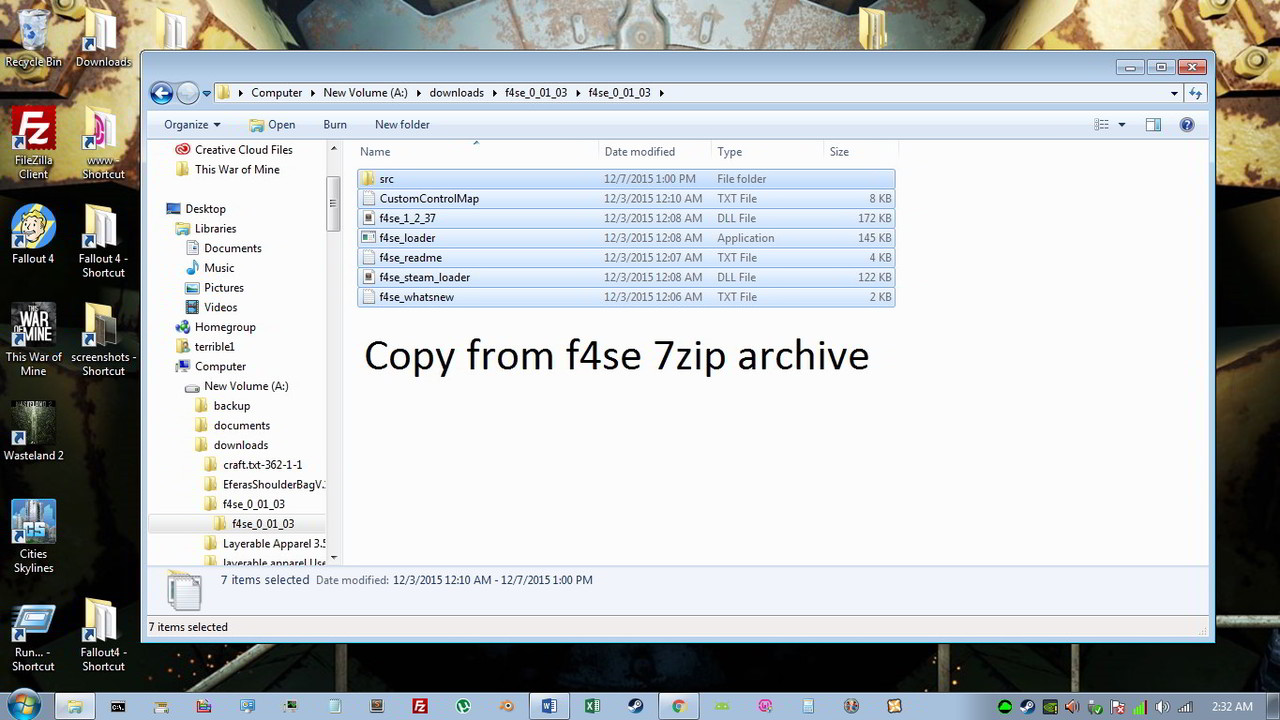Launch Steam from the taskbar
This screenshot has width=1280, height=720.
(635, 706)
